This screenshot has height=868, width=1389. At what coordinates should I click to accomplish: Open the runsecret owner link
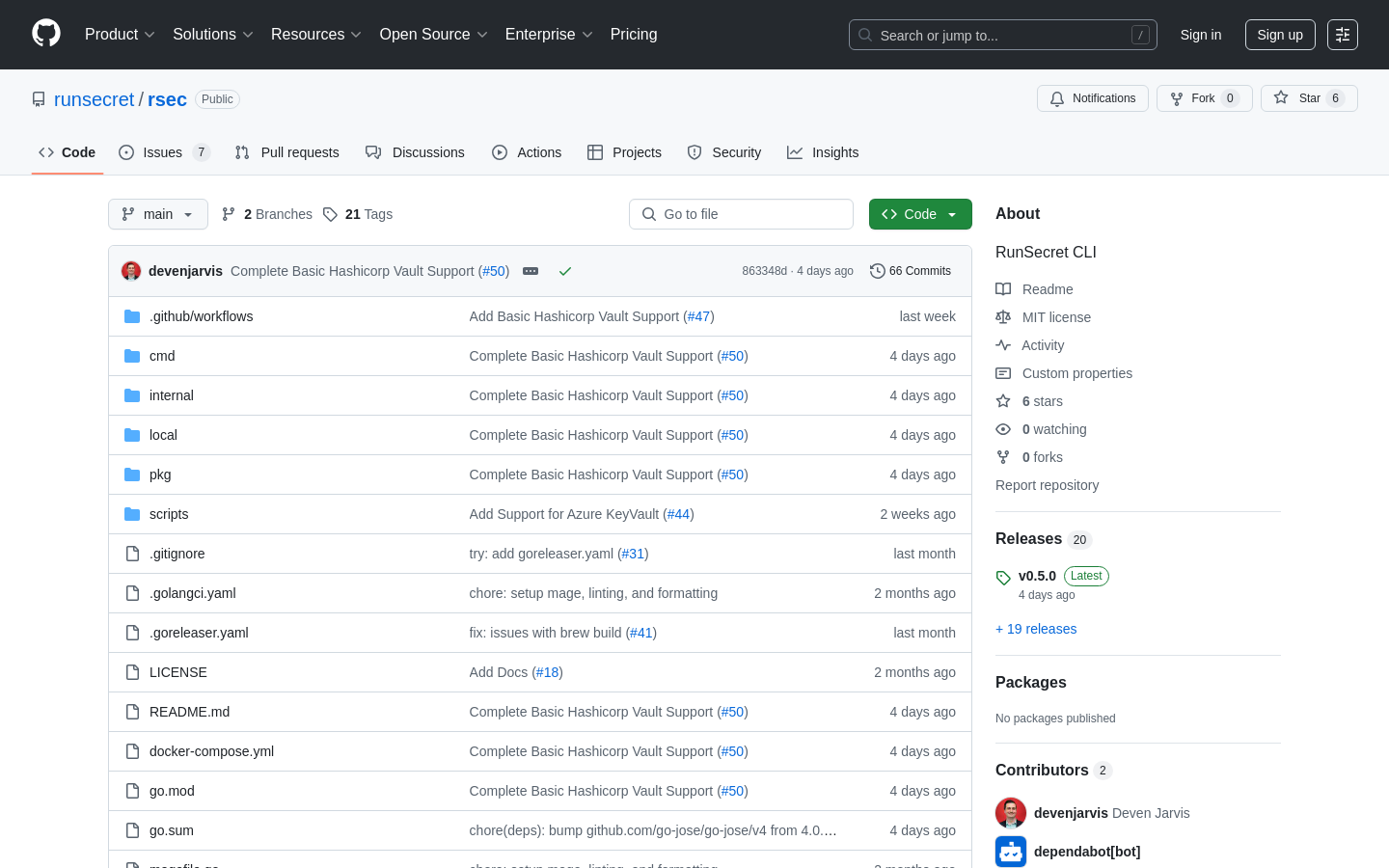click(x=95, y=99)
